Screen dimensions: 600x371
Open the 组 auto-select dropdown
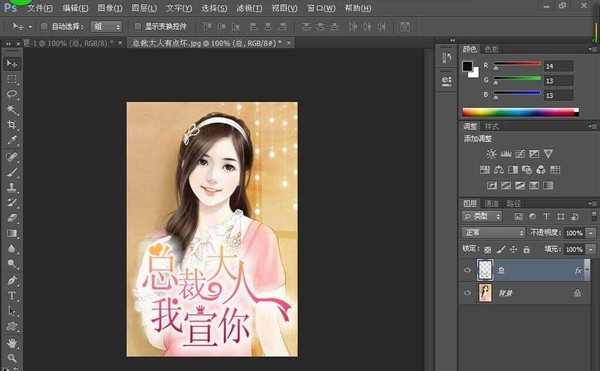click(106, 26)
